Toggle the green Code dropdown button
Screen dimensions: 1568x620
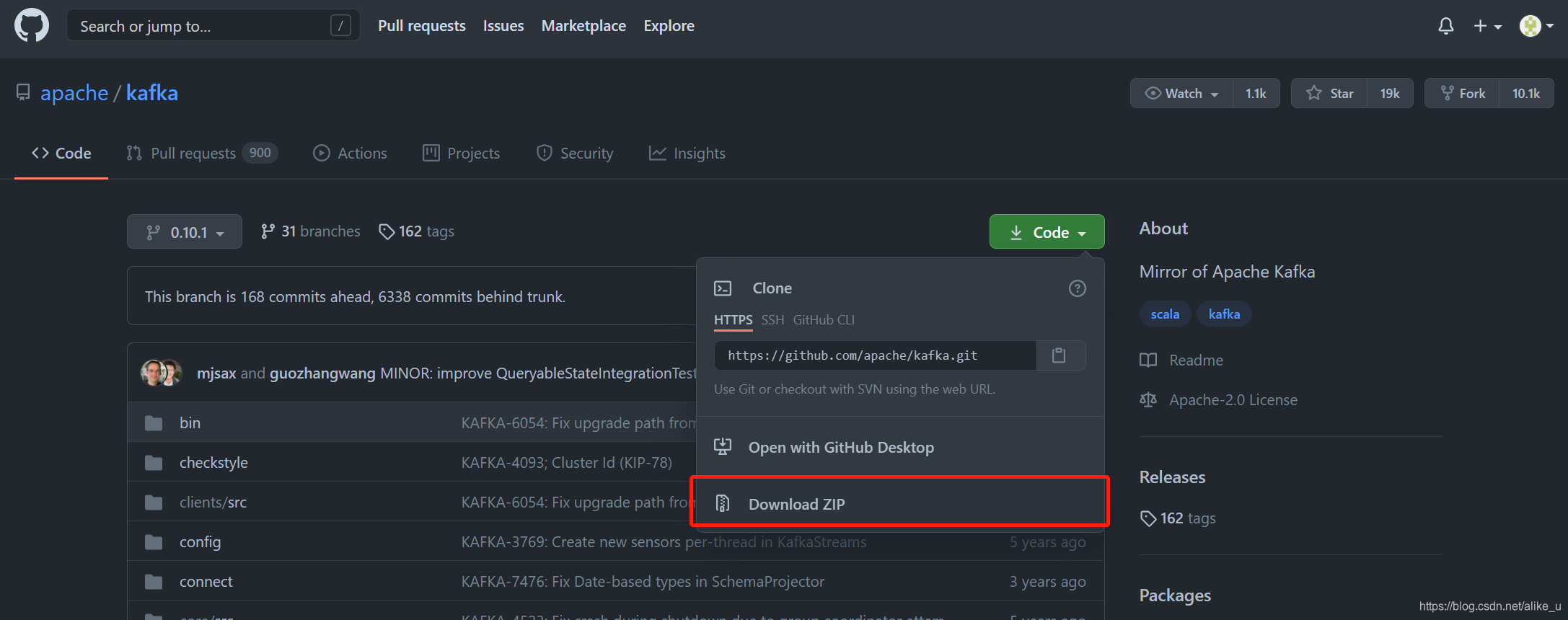click(1047, 232)
